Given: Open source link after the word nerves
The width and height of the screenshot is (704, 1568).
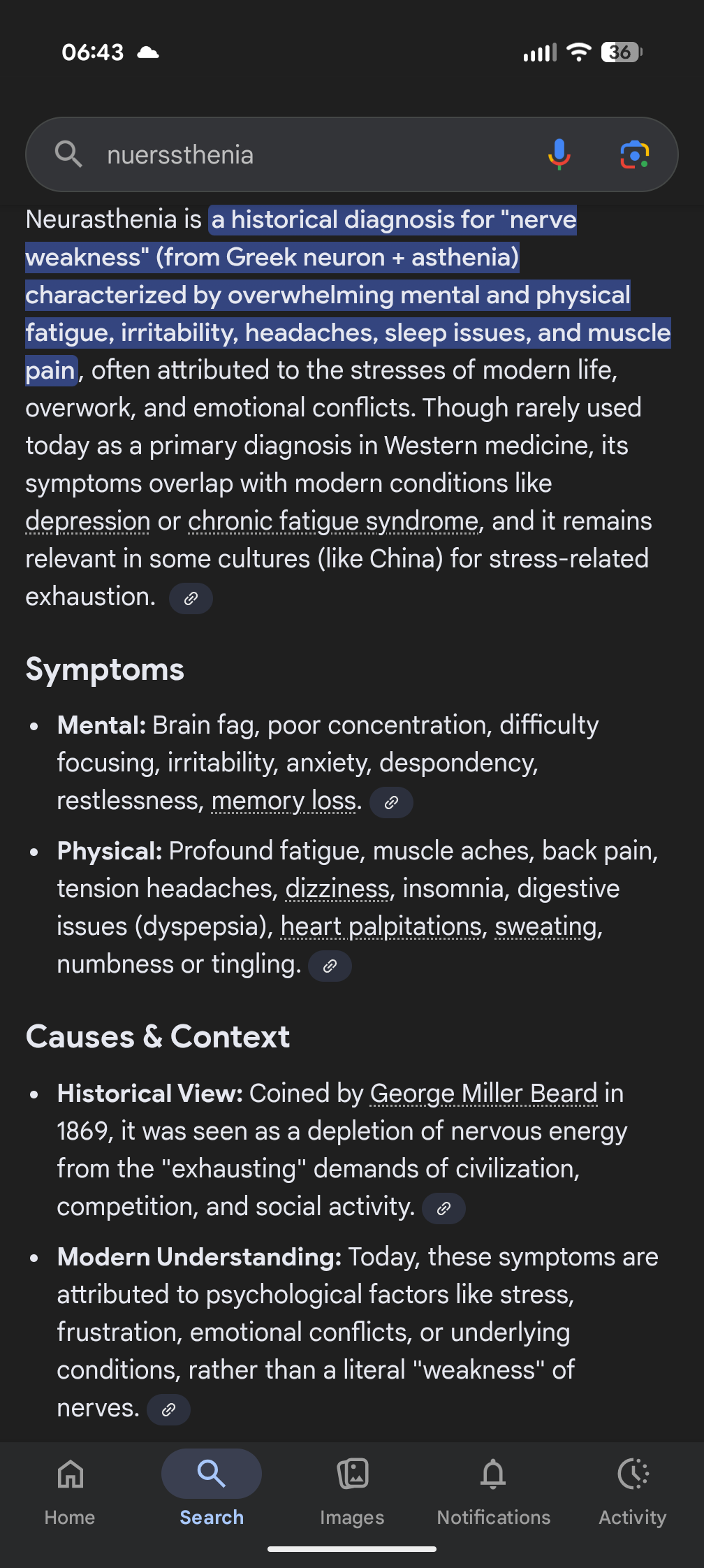Looking at the screenshot, I should [x=168, y=1409].
